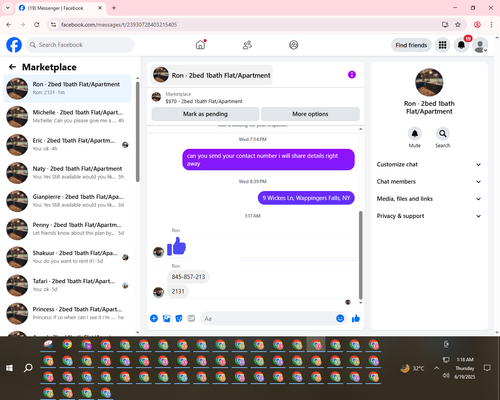Click the chat message scrollbar
500x400 pixels.
click(x=360, y=255)
